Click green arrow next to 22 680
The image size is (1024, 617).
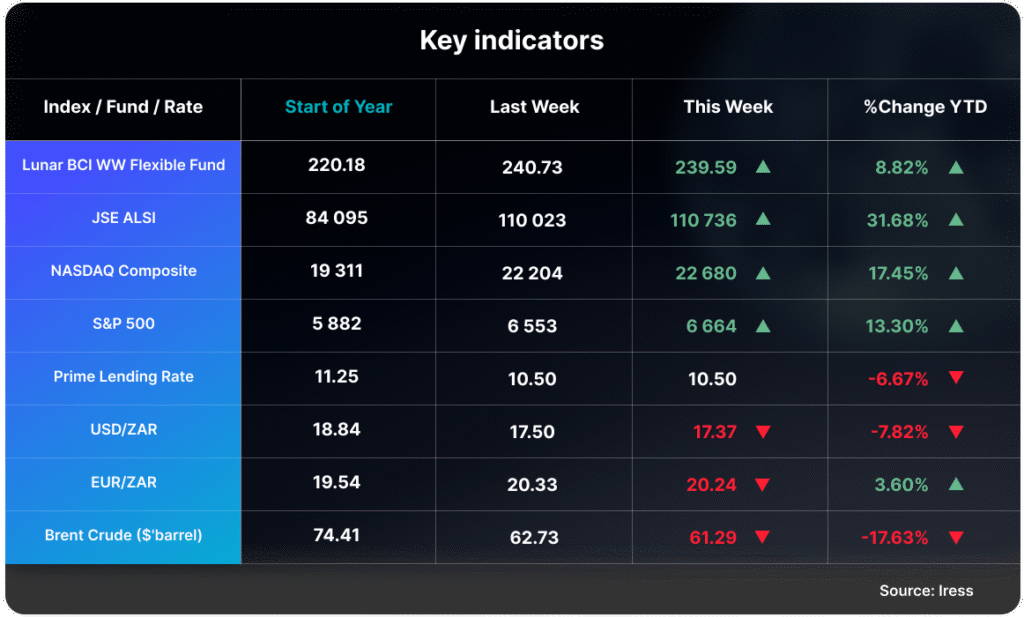763,273
